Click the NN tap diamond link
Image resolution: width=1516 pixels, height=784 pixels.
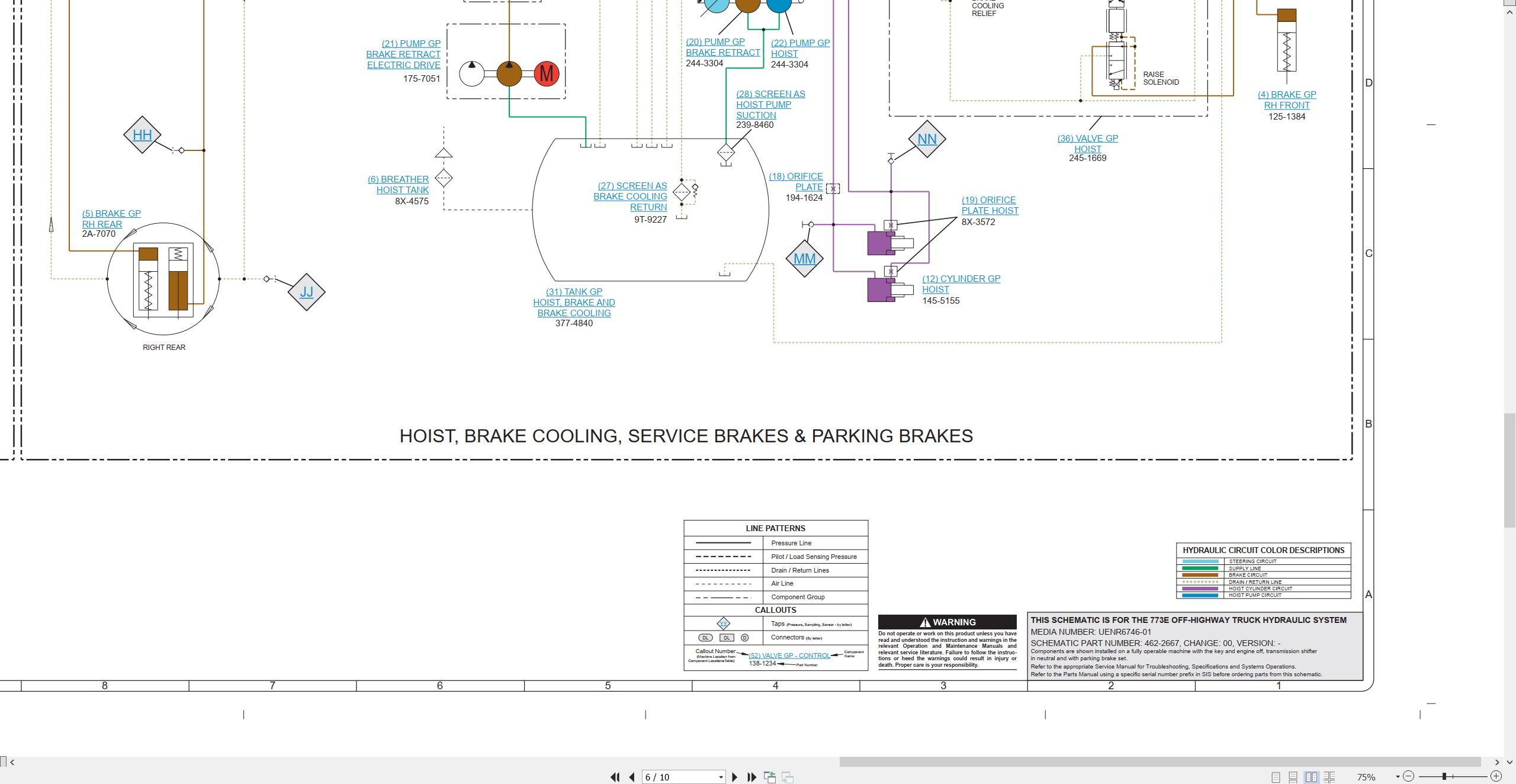click(x=927, y=139)
